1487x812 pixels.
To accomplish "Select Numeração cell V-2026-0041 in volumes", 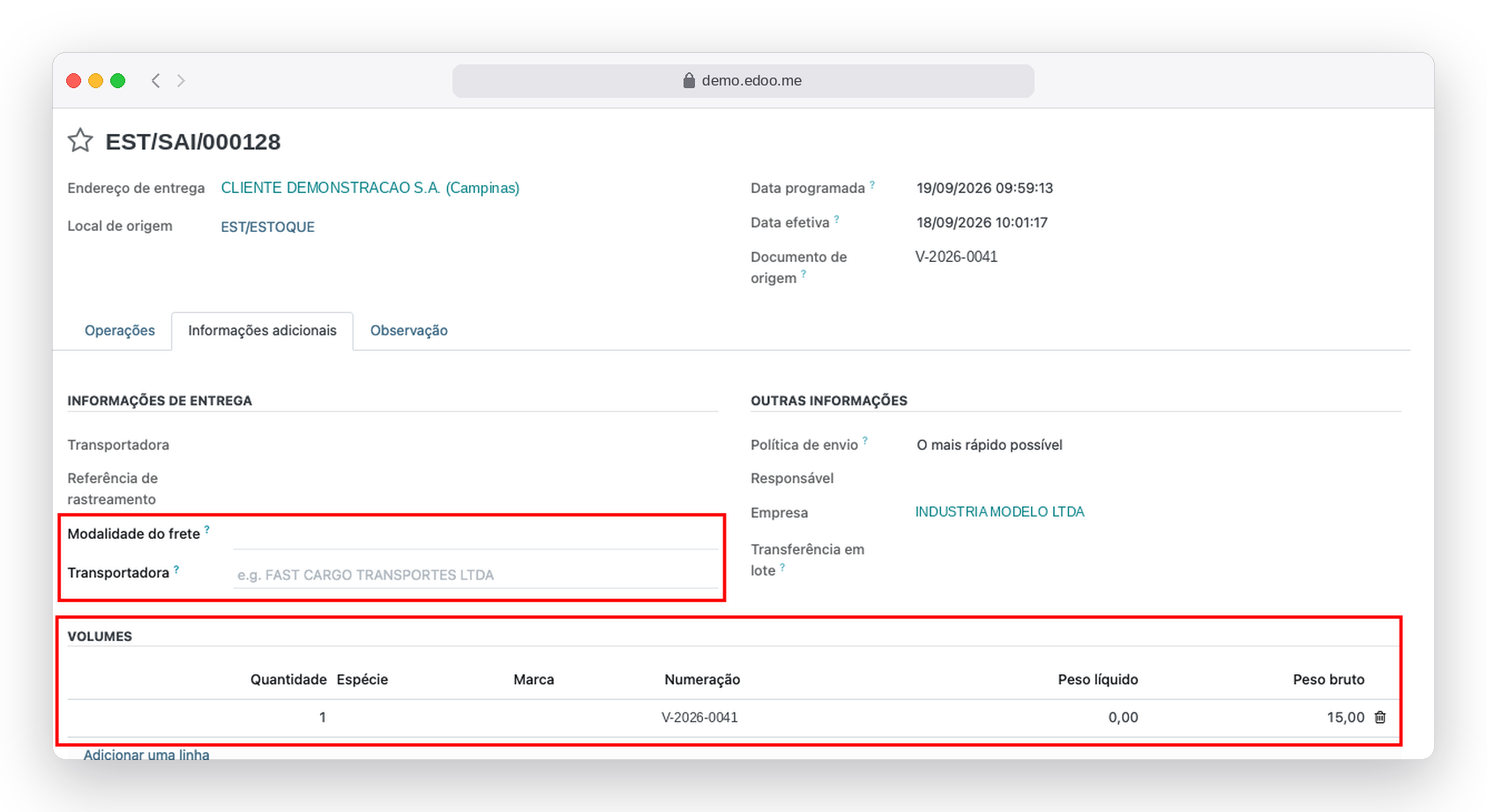I will click(700, 718).
